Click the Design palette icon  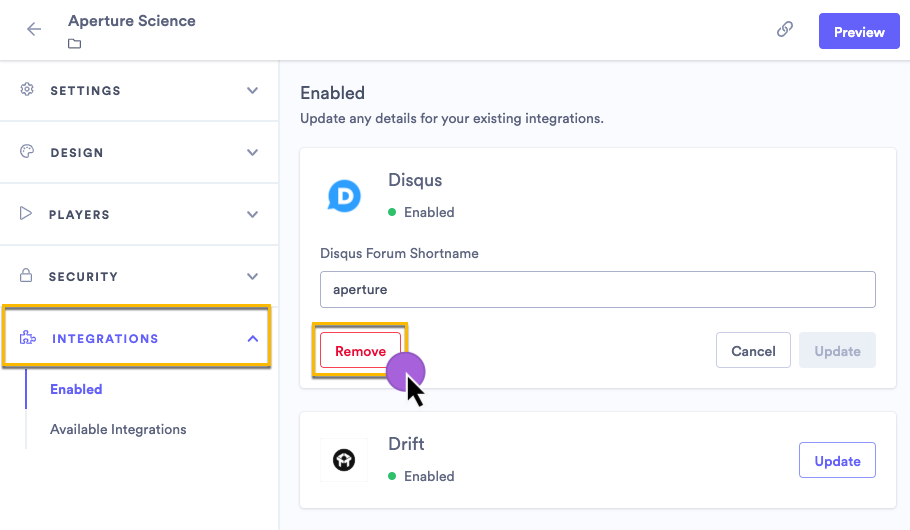[27, 152]
